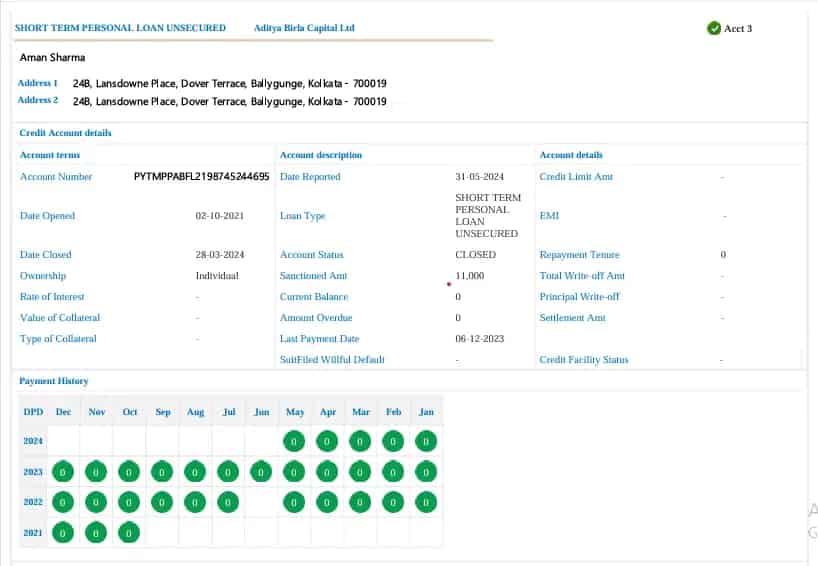Click the Payment History section header
This screenshot has height=566, width=818.
tap(54, 381)
